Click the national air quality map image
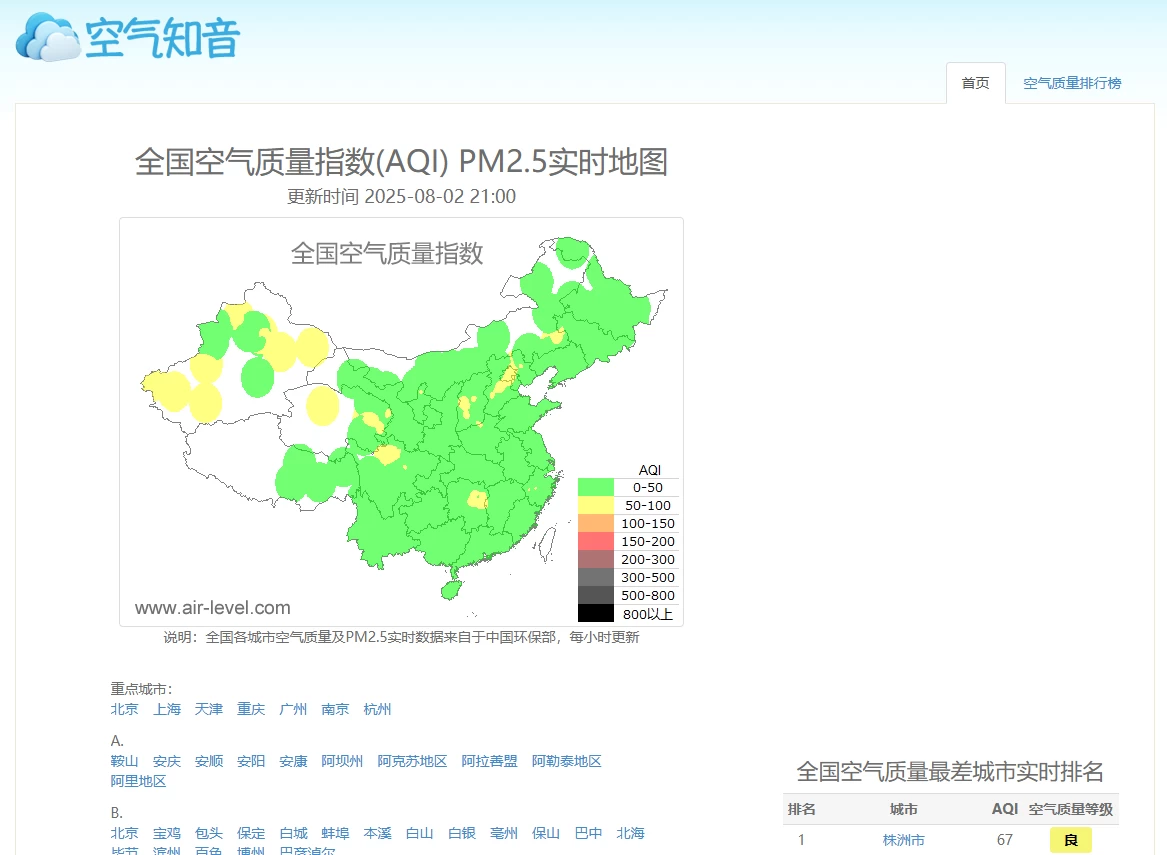1167x855 pixels. pos(401,421)
